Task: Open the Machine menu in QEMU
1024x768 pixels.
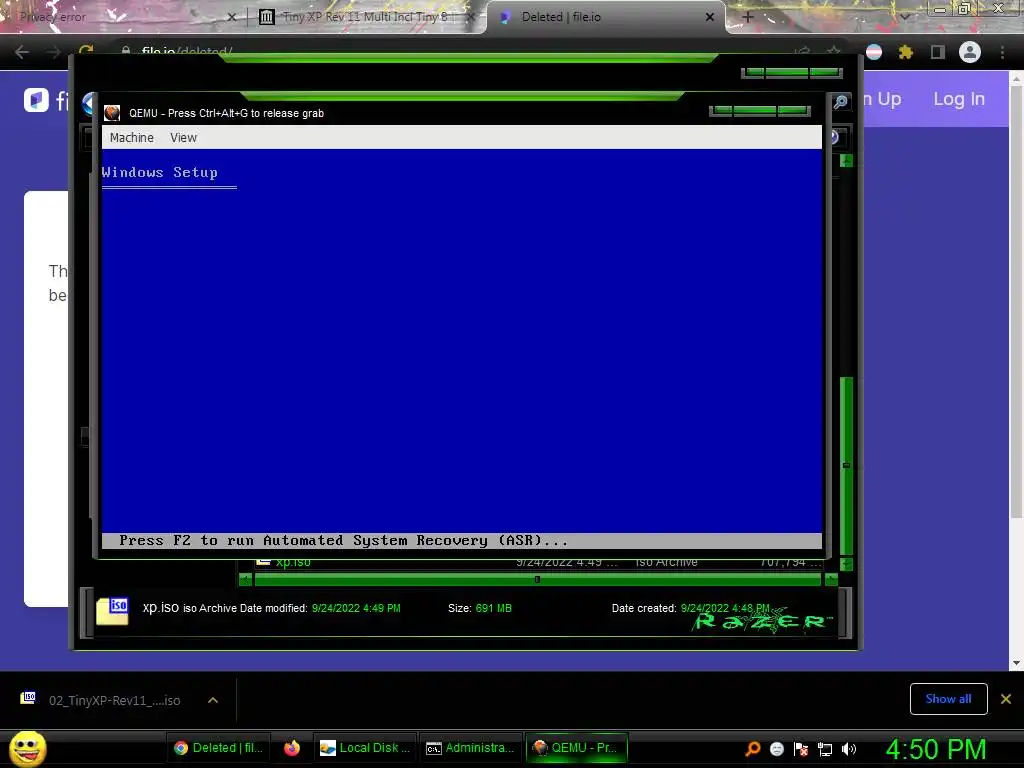Action: point(131,138)
